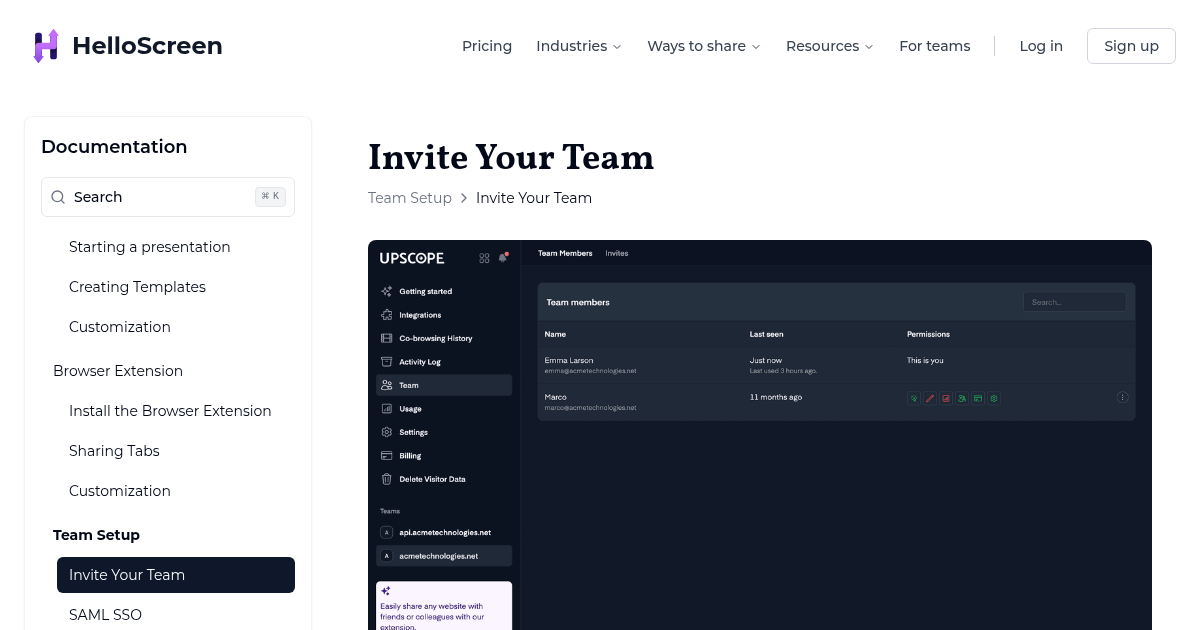The height and width of the screenshot is (630, 1200).
Task: Click the Settings gear icon in sidebar
Action: (x=386, y=432)
